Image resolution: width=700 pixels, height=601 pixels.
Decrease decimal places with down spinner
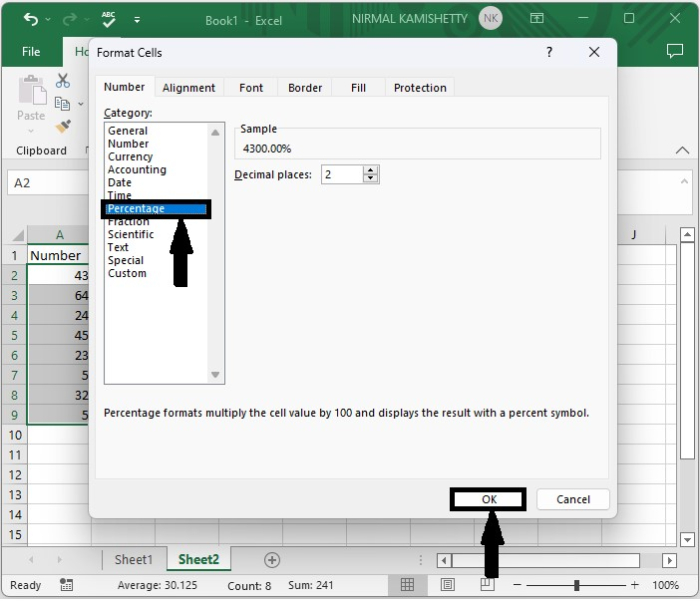click(x=371, y=179)
